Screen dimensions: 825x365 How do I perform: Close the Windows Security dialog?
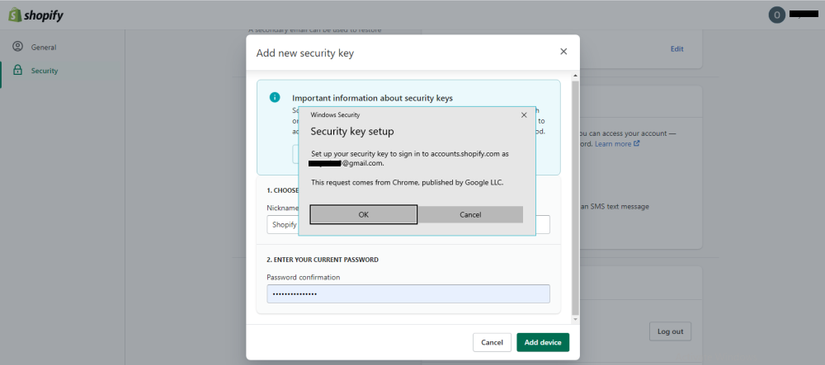click(524, 115)
